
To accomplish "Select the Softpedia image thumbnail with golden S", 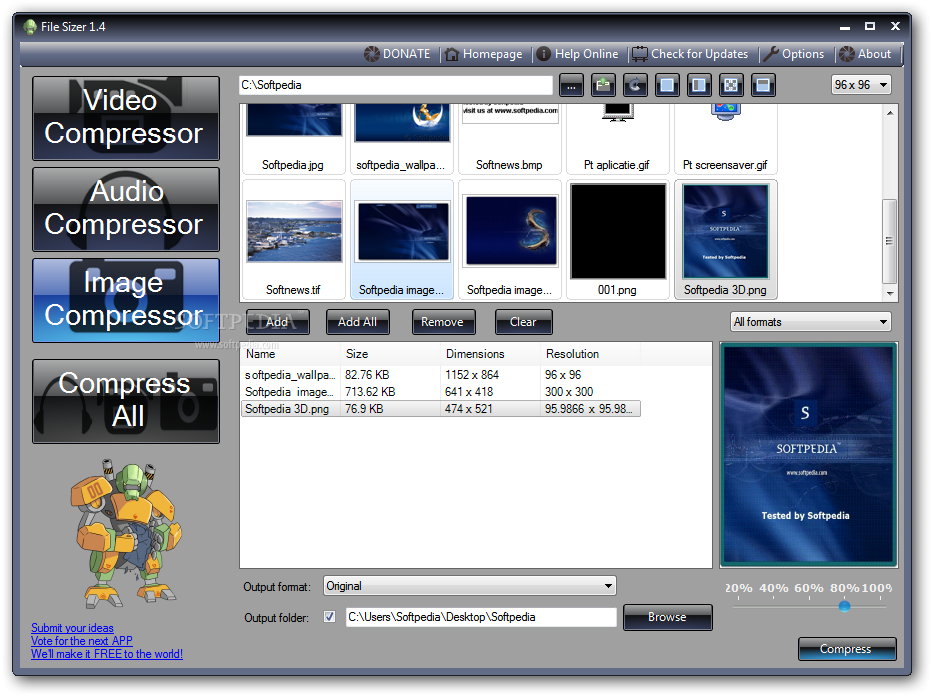I will point(510,239).
